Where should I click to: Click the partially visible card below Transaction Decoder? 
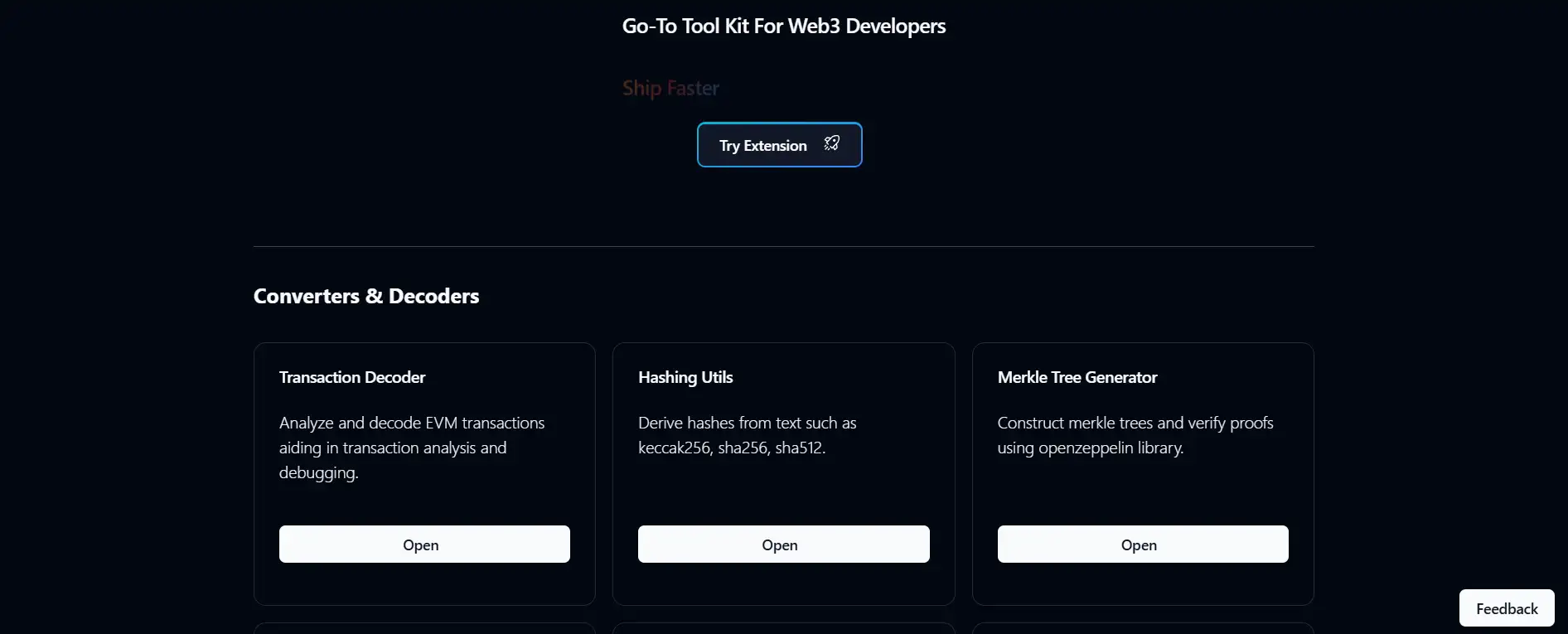(424, 629)
